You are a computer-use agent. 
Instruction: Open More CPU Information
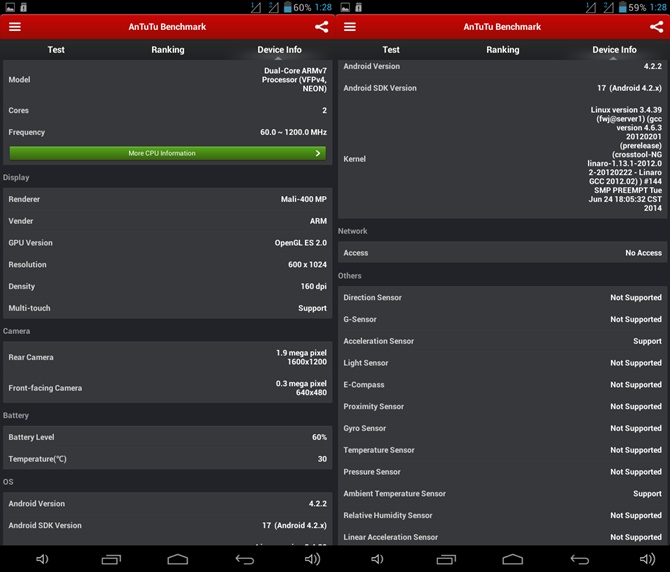coord(168,153)
